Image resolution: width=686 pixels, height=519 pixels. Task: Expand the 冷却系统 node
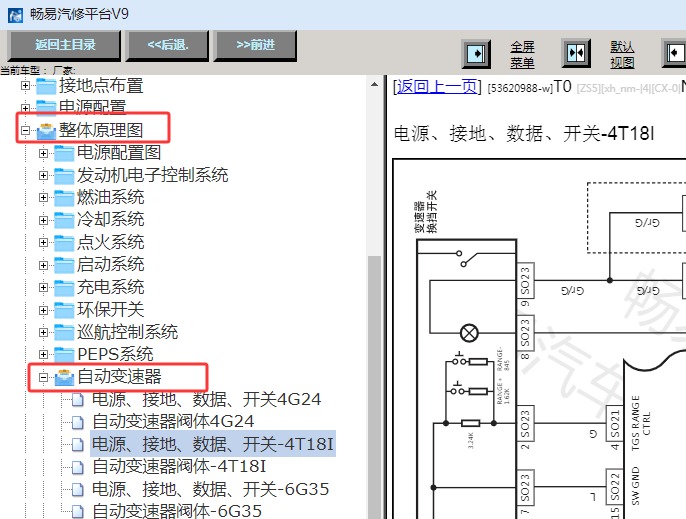pos(43,220)
